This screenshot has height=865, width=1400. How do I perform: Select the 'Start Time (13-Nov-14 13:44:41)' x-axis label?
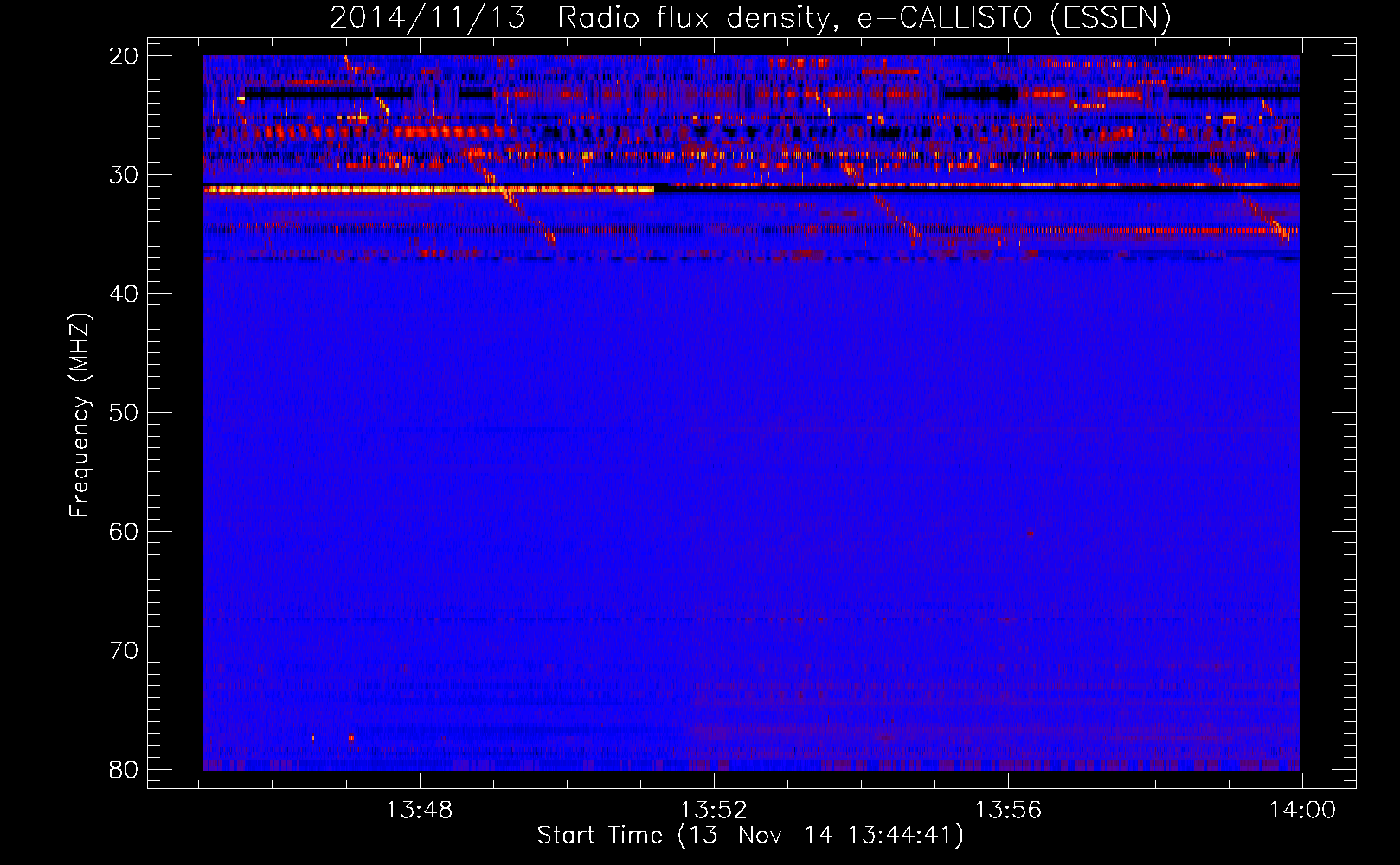[x=750, y=836]
